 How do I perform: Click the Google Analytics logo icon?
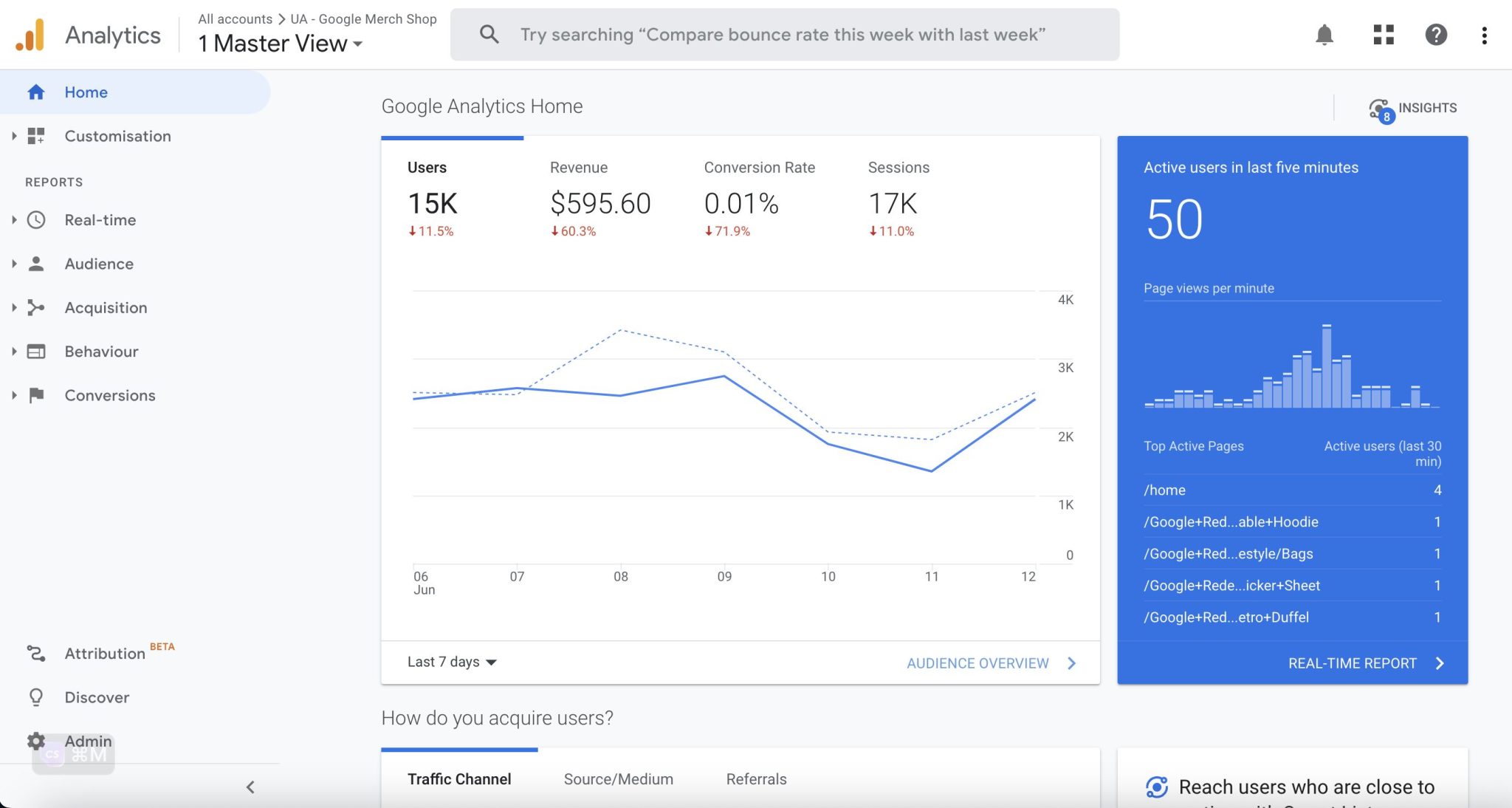pyautogui.click(x=30, y=35)
